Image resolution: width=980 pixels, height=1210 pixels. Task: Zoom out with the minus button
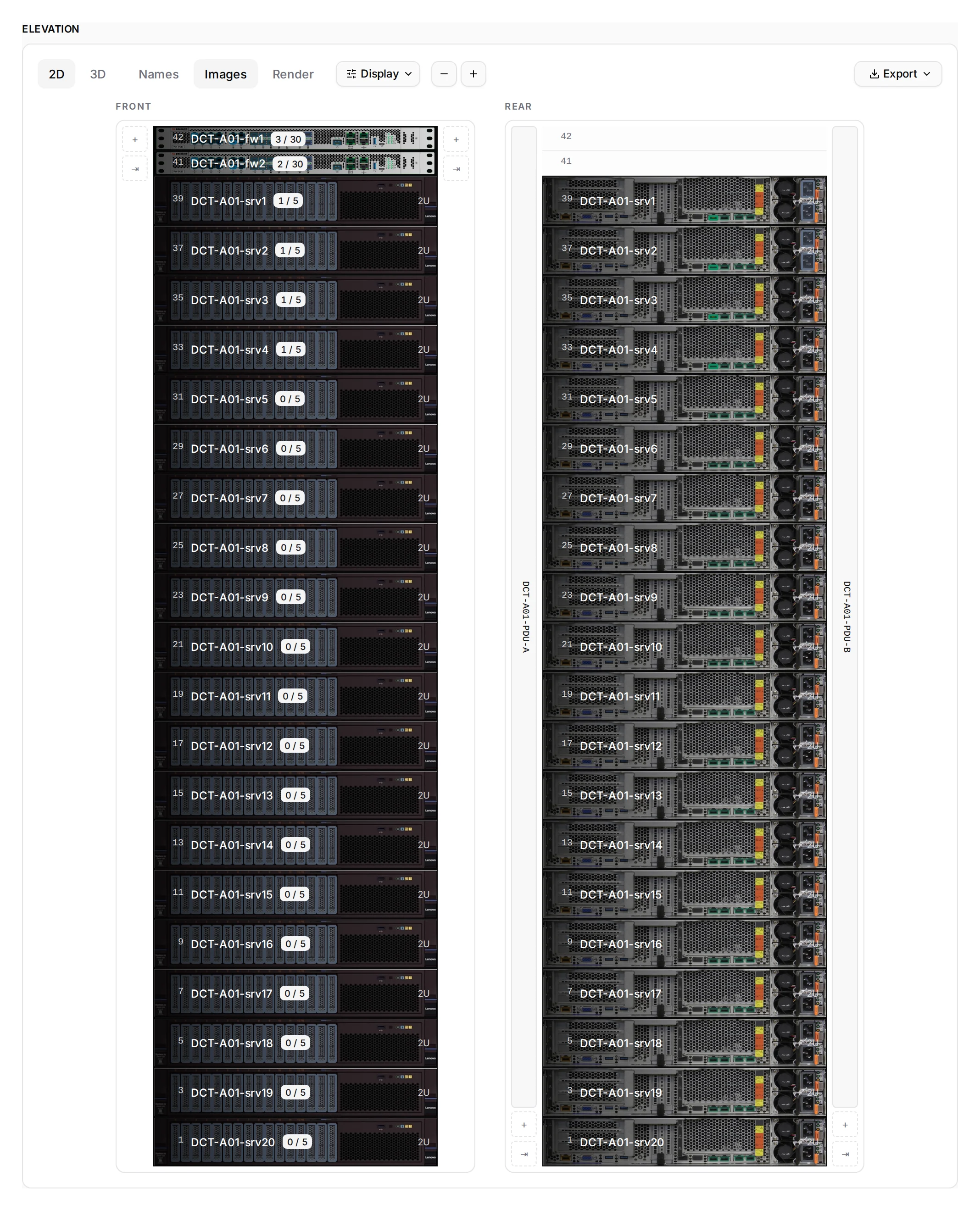[444, 74]
